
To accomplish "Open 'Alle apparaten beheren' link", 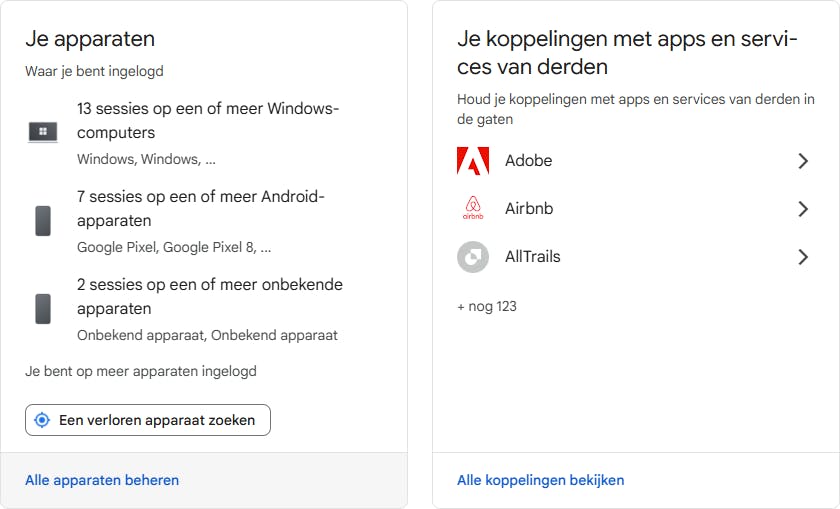I will pos(102,480).
